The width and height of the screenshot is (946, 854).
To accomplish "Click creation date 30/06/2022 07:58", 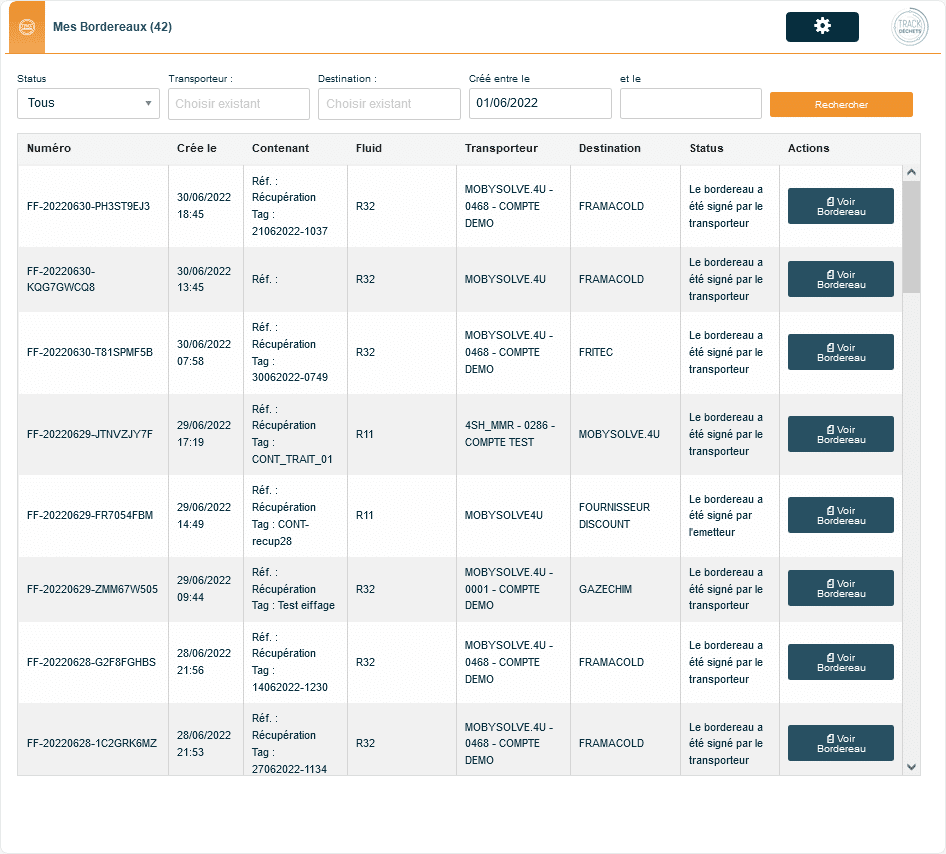I will (204, 353).
